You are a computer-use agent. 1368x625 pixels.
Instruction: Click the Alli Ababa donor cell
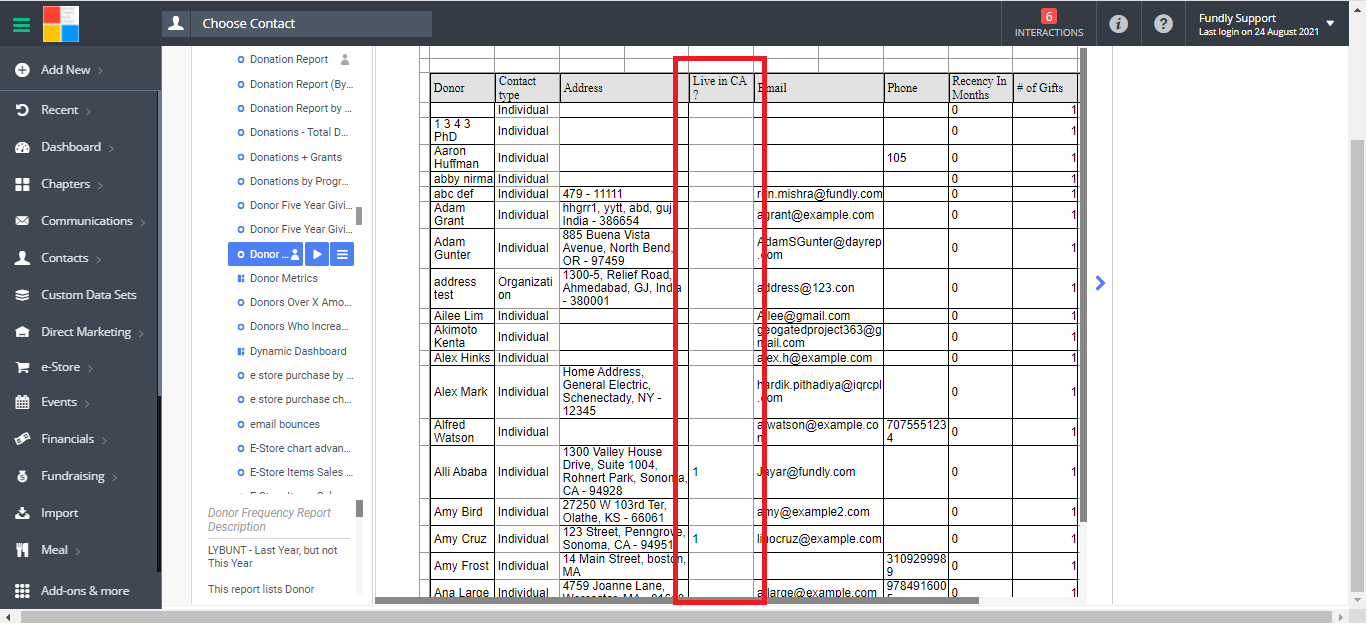pyautogui.click(x=462, y=472)
